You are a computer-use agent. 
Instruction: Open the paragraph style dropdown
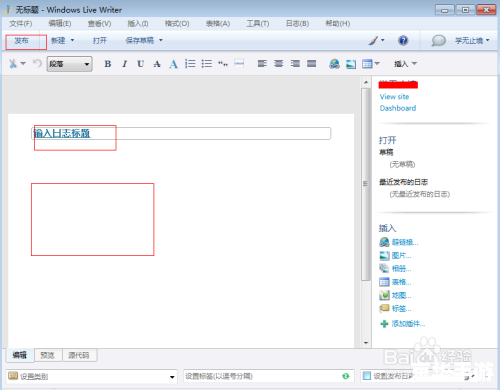(x=69, y=64)
